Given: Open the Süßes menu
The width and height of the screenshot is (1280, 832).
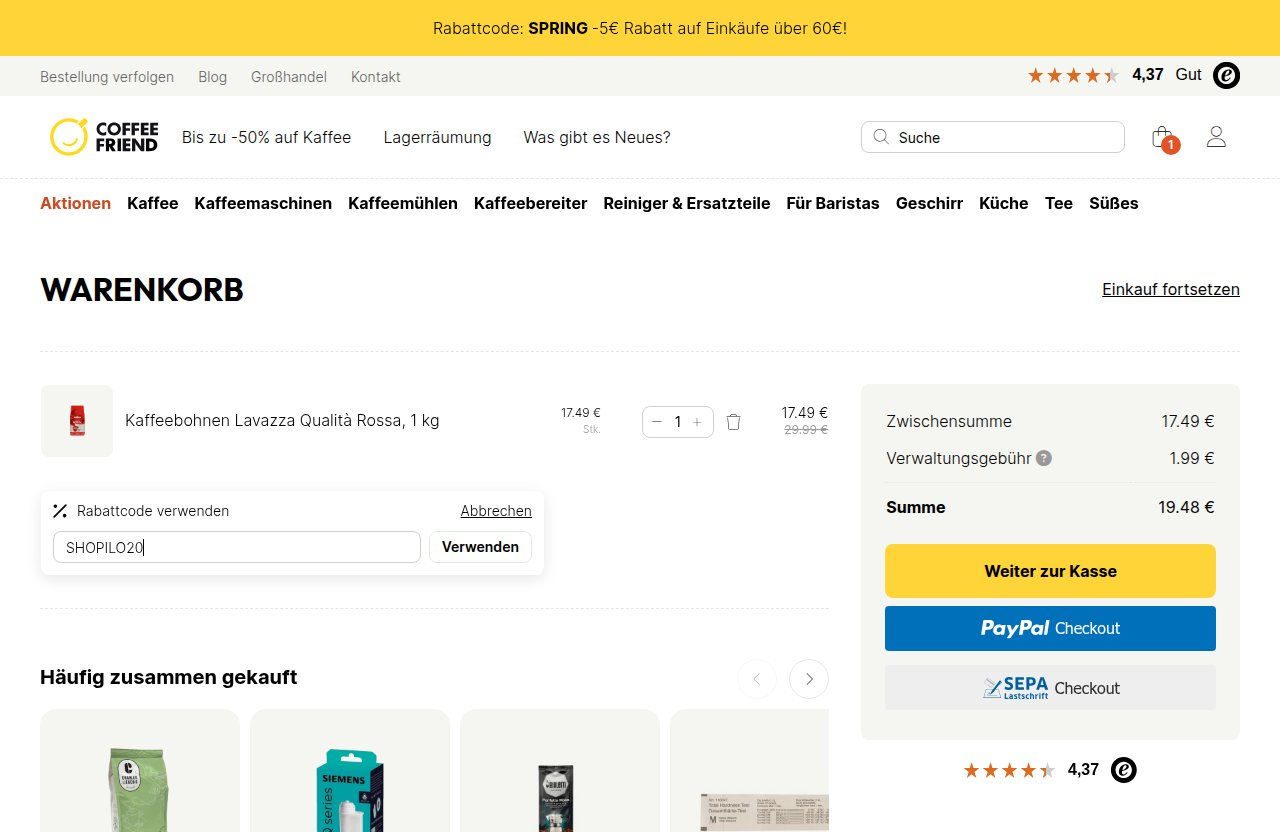Looking at the screenshot, I should pos(1114,203).
